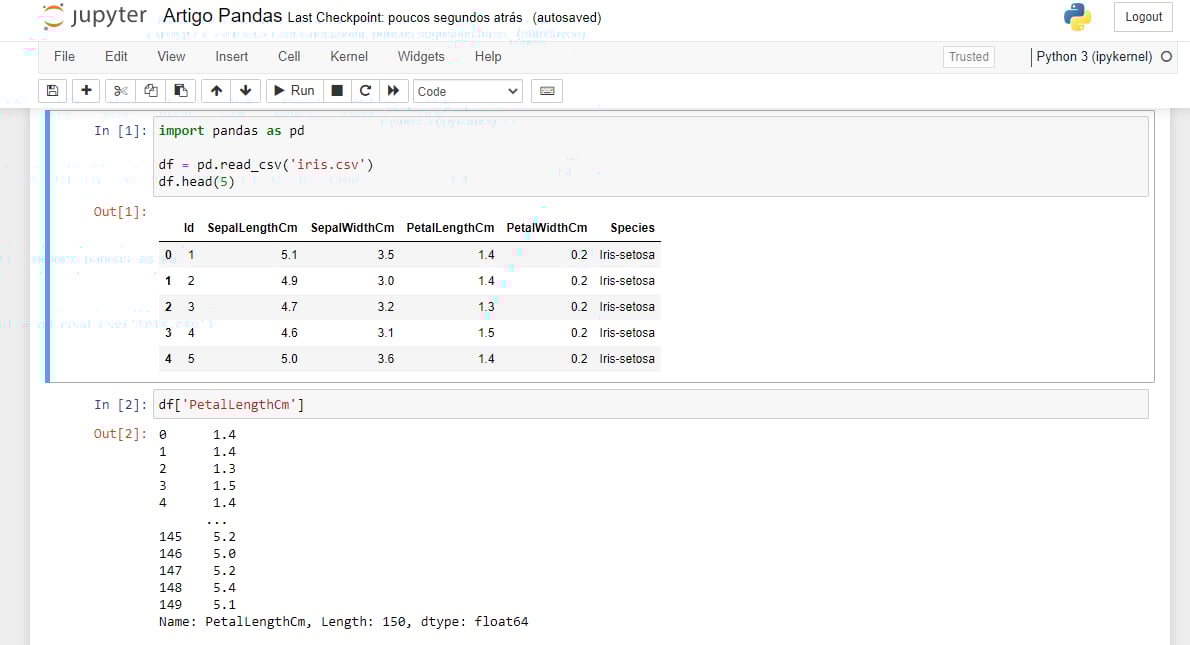Restart kernel and run all with fast-forward icon

tap(393, 91)
